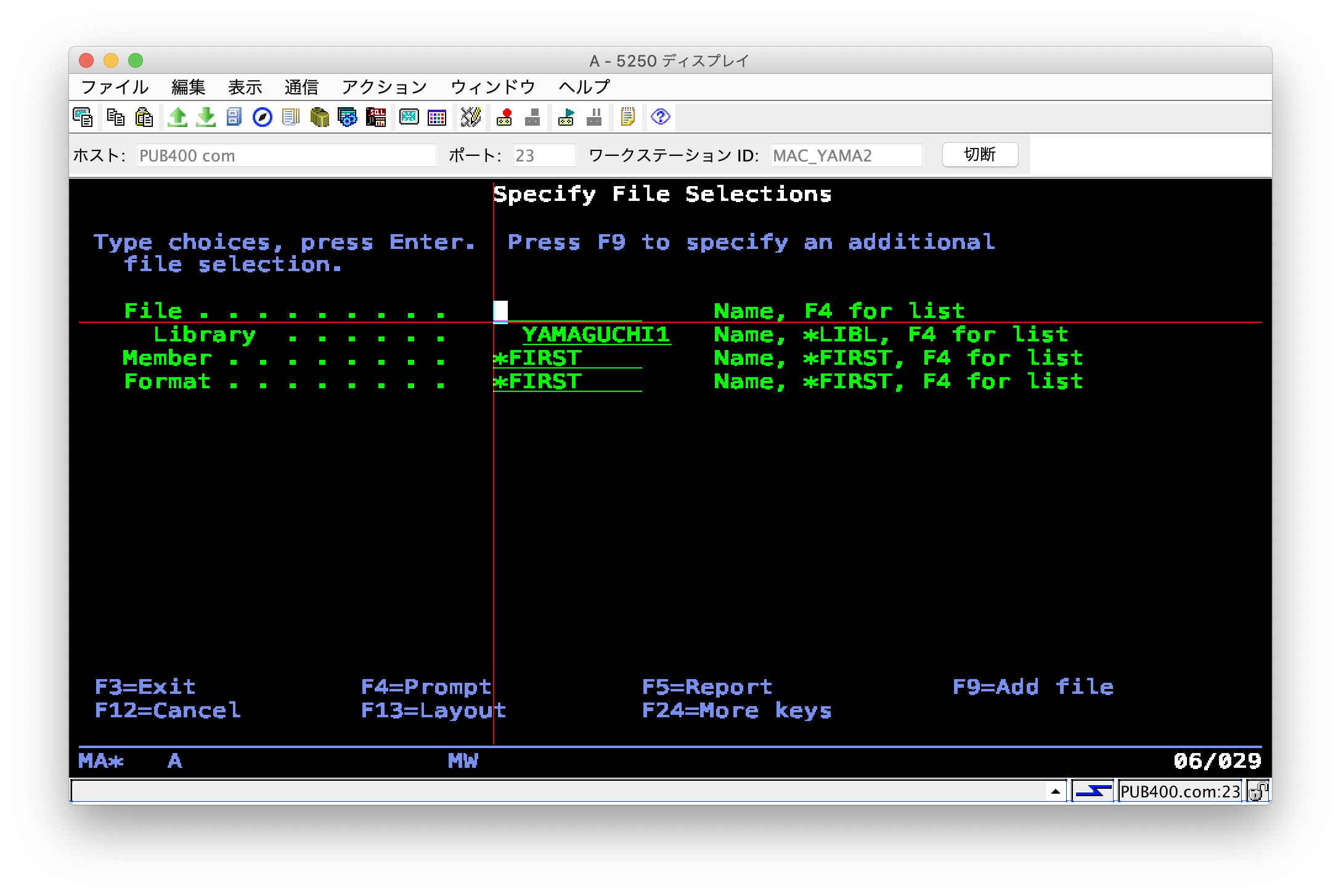
Task: Click the green upload arrow icon
Action: [177, 117]
